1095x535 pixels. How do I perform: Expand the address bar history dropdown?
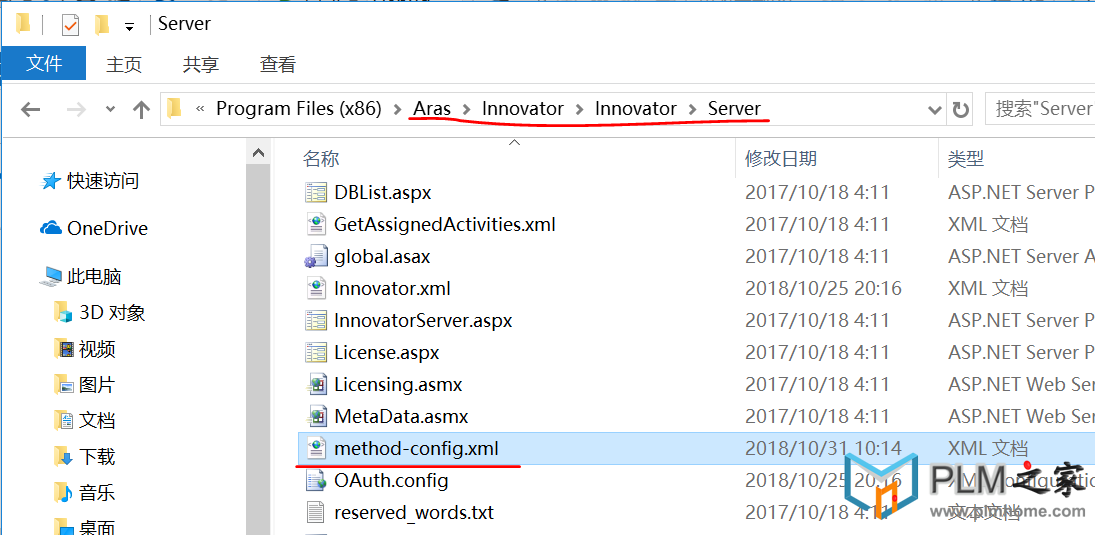934,110
